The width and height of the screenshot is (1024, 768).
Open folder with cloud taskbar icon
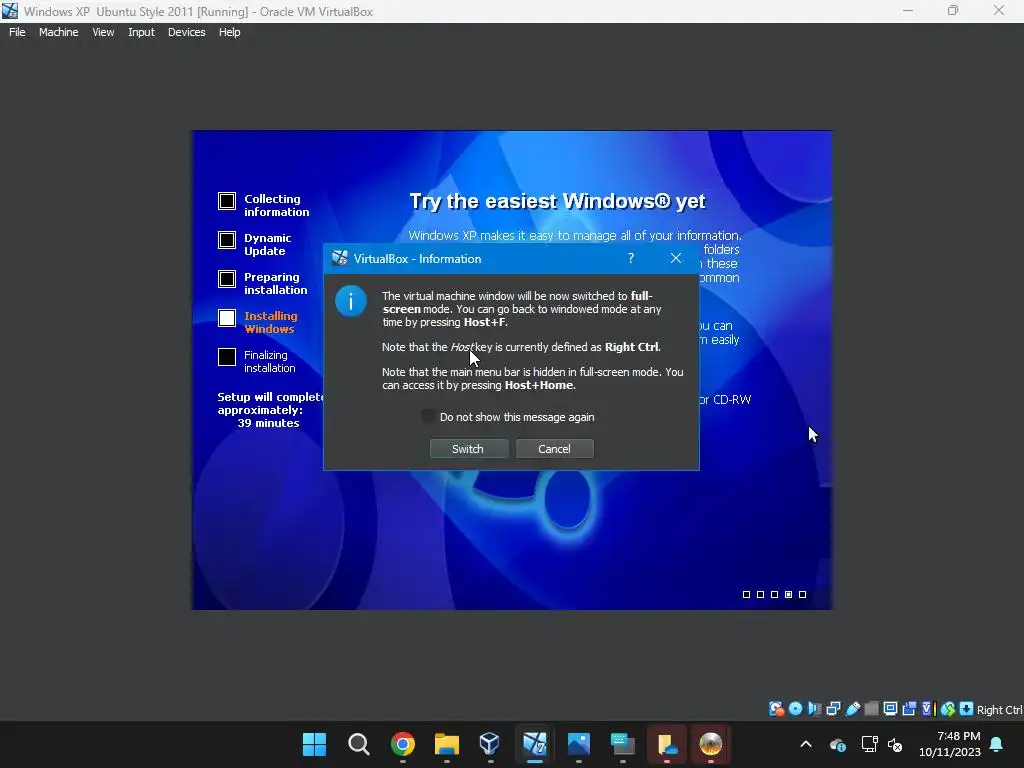click(x=667, y=744)
